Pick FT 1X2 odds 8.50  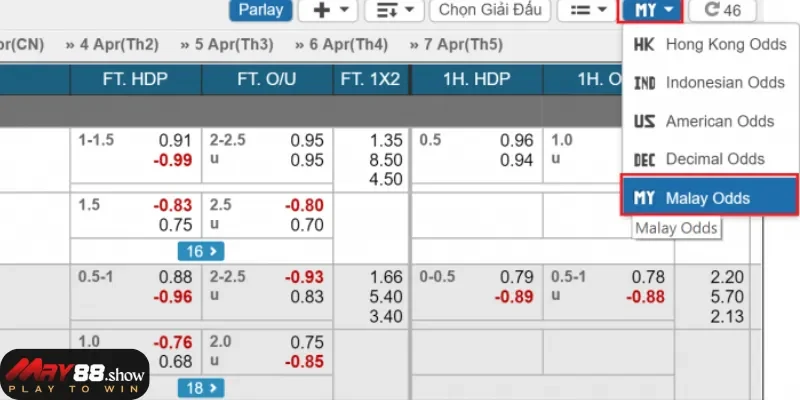click(x=386, y=160)
